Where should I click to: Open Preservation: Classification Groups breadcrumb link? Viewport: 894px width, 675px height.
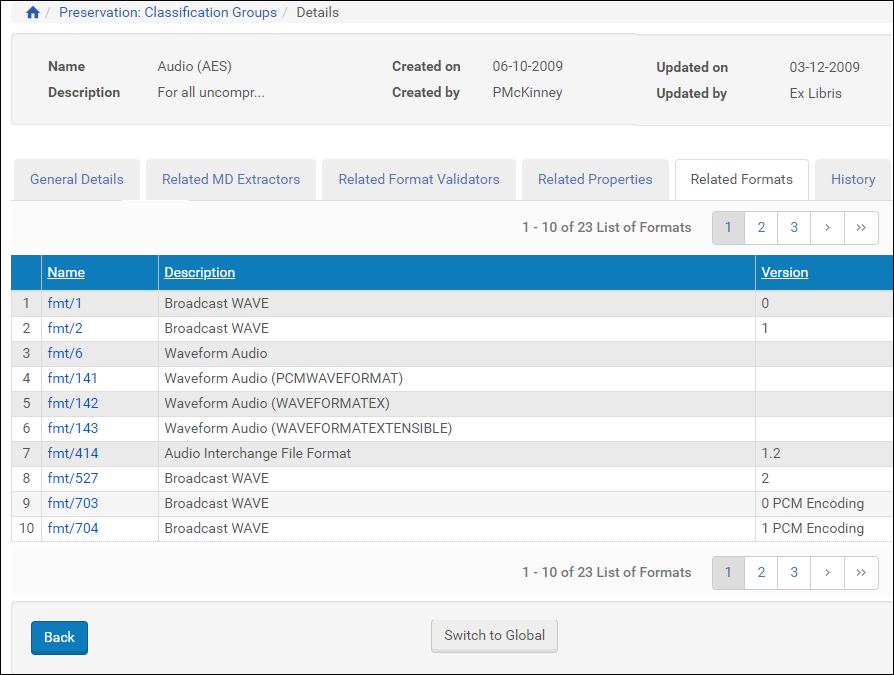[x=168, y=13]
